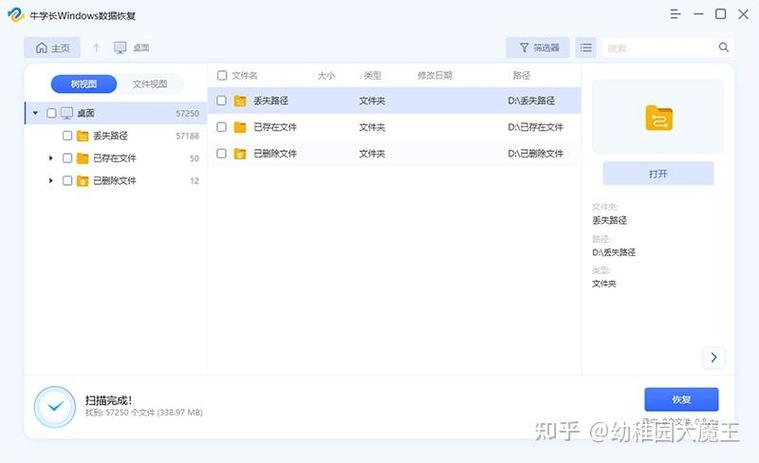Go up one level with arrow icon
Viewport: 759px width, 463px height.
coord(96,47)
